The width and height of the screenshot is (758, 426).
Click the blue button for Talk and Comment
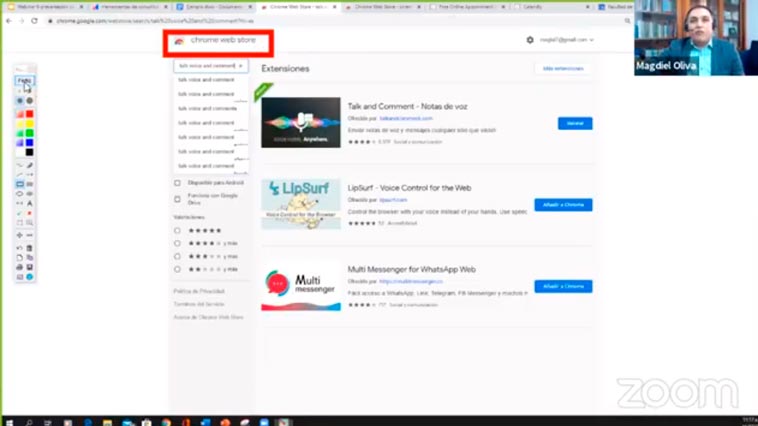(x=575, y=123)
